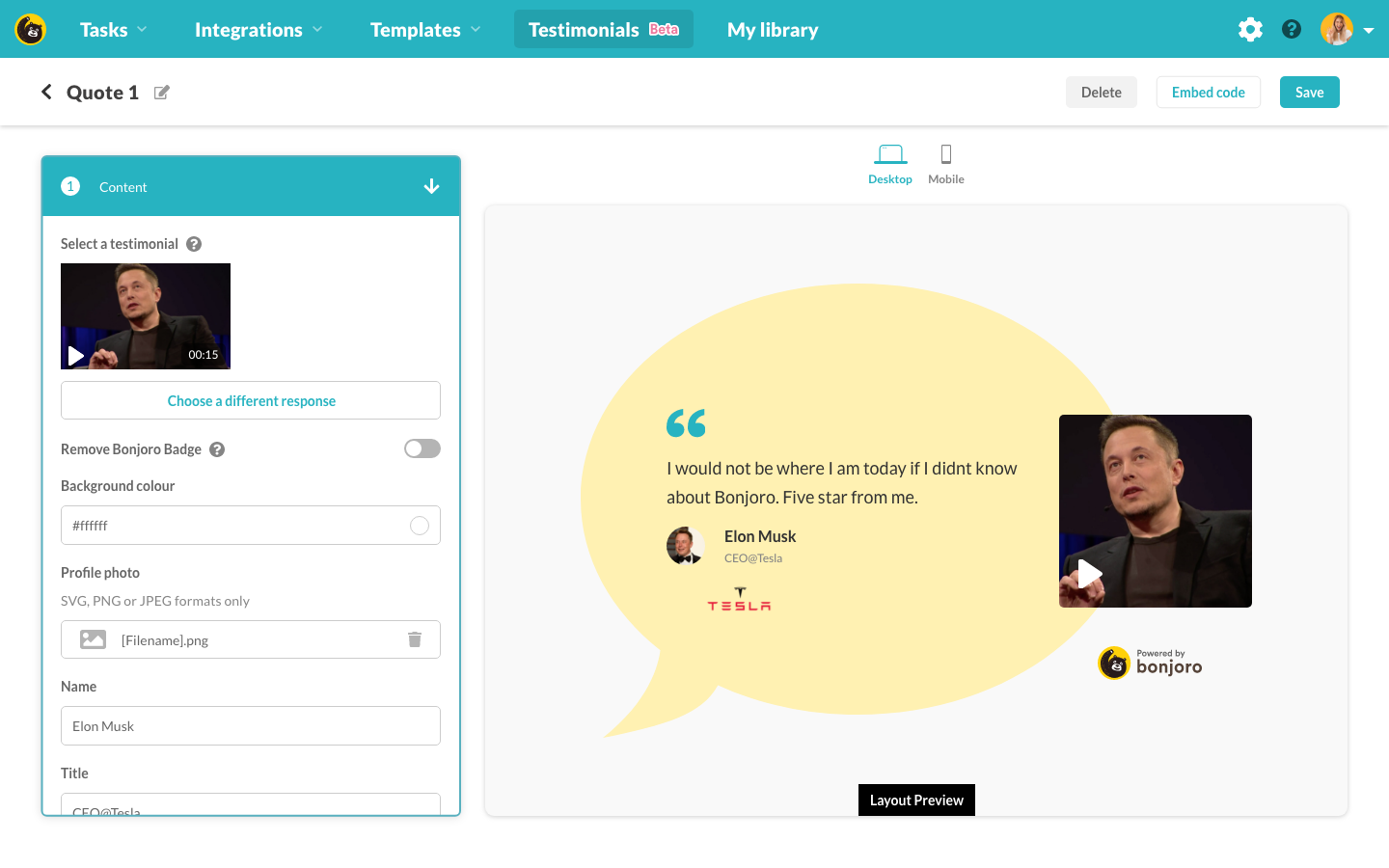Click the user avatar photo in header

point(1337,29)
